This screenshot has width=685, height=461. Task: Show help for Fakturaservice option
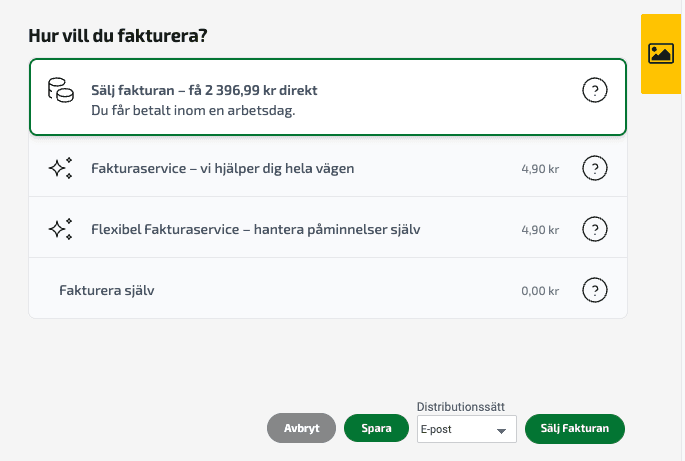(x=595, y=169)
